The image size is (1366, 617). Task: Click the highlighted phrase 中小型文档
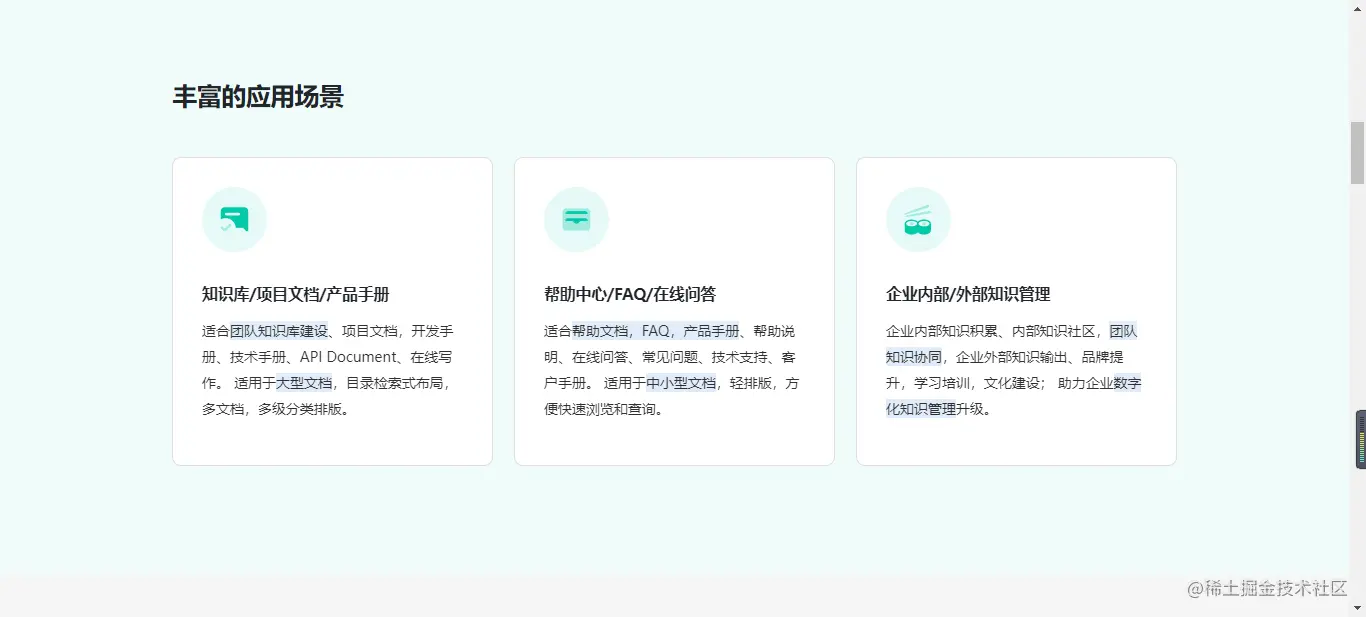tap(681, 383)
